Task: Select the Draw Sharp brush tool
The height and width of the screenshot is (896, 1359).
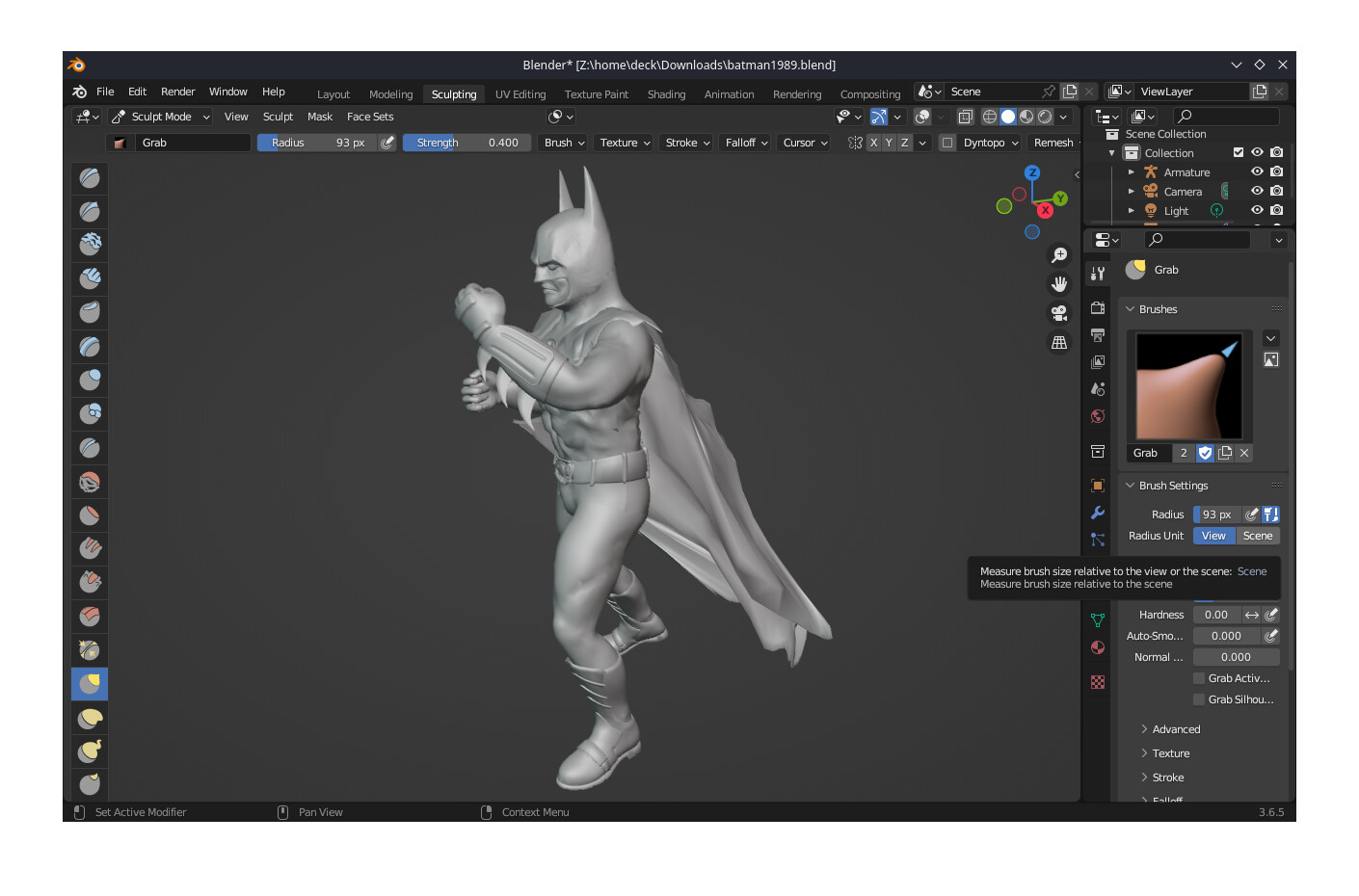Action: click(x=90, y=211)
